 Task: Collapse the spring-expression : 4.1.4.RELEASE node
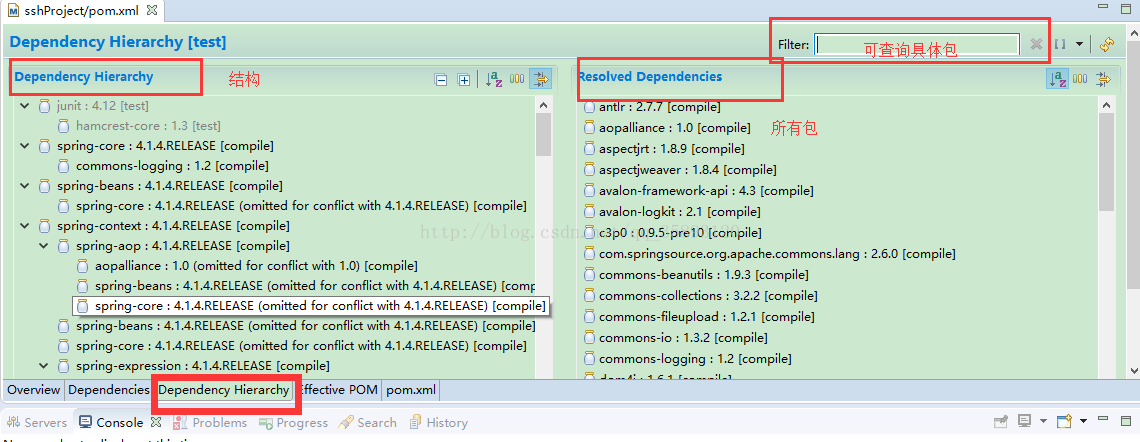click(x=44, y=366)
